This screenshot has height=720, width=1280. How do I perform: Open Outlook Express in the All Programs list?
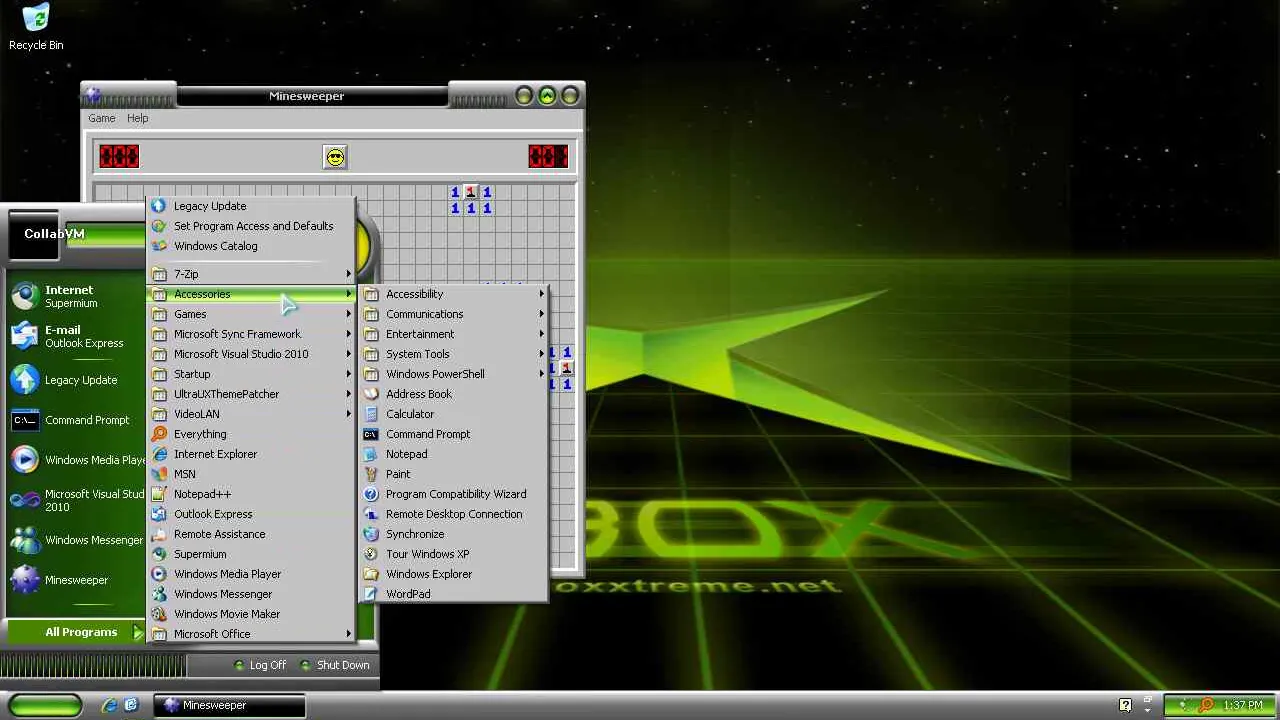click(251, 514)
